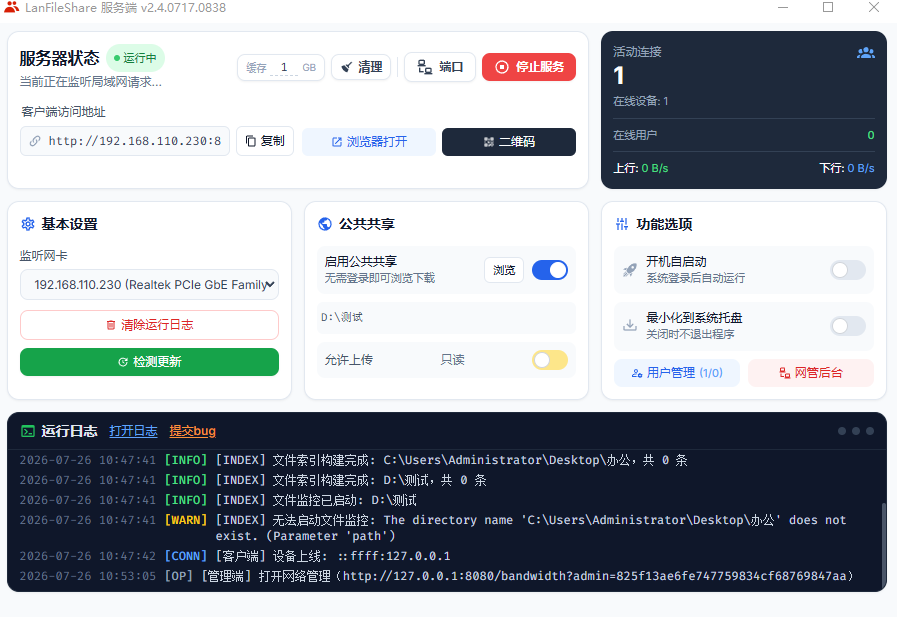Enable 开机自启动 switch
897x617 pixels.
[848, 270]
